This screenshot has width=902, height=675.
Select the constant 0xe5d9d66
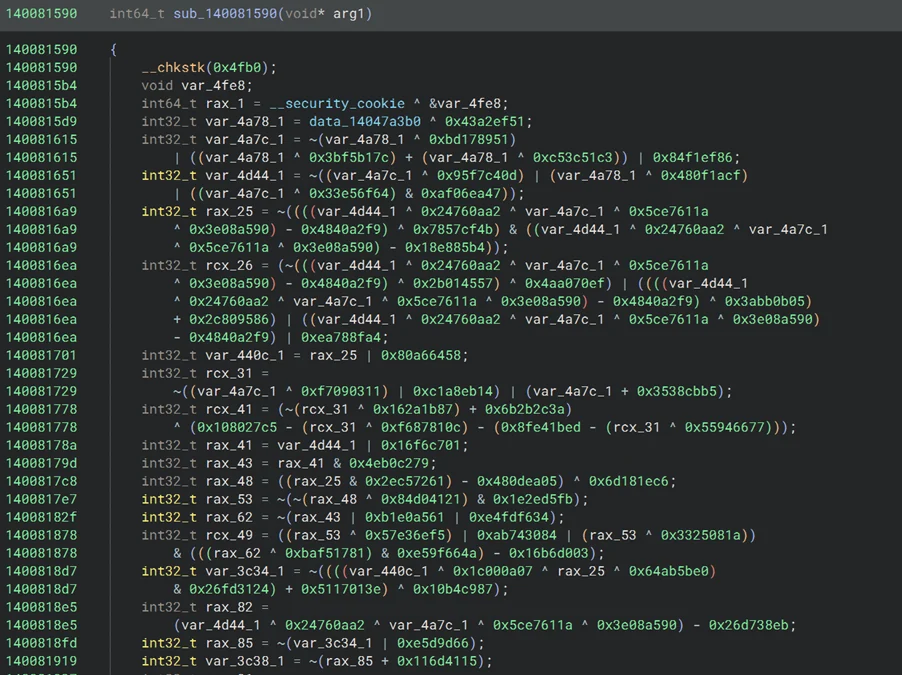point(433,643)
